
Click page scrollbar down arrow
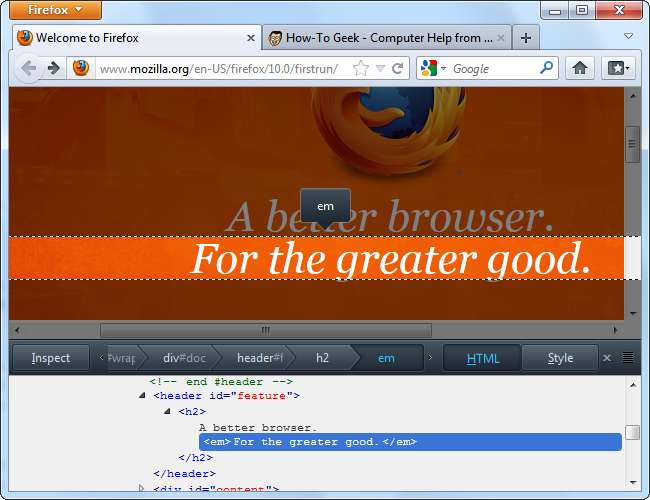(x=633, y=313)
